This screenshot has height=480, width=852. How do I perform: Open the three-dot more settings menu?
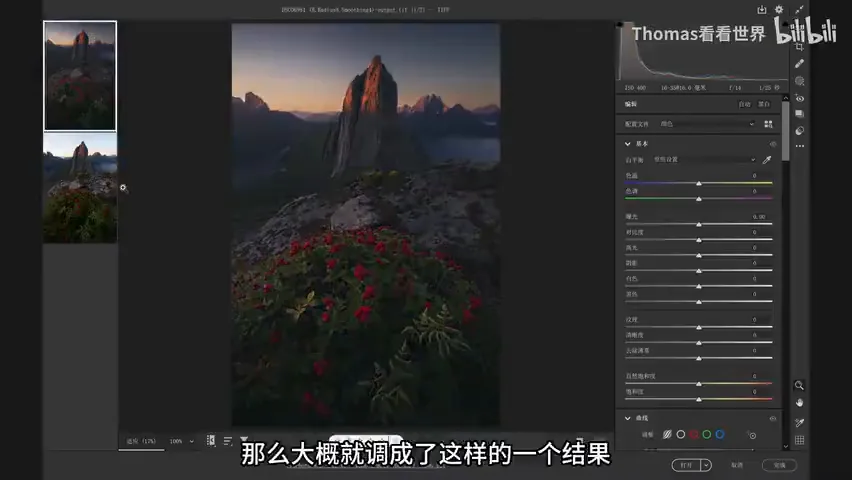[x=799, y=146]
